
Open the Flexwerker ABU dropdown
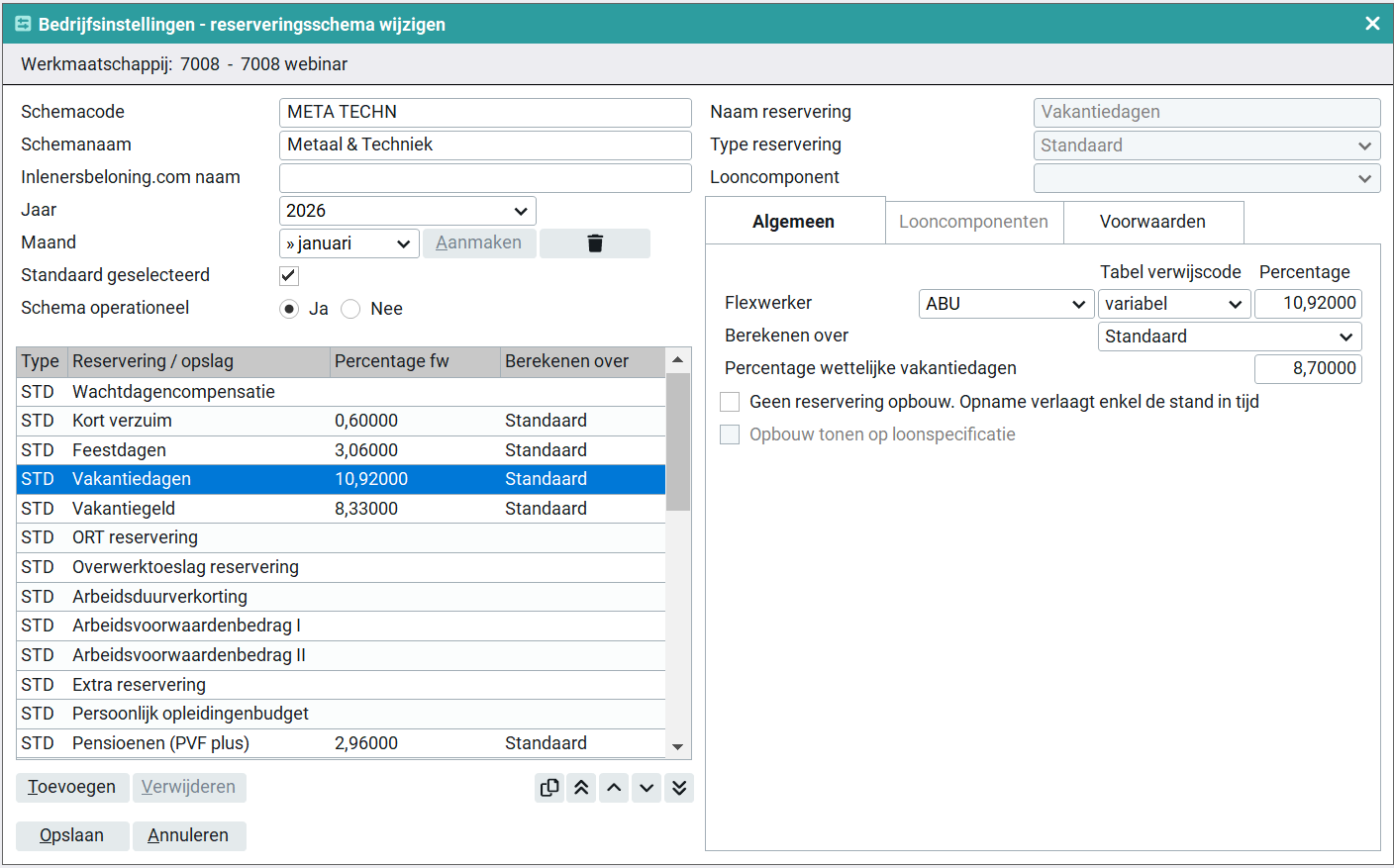tap(1005, 304)
